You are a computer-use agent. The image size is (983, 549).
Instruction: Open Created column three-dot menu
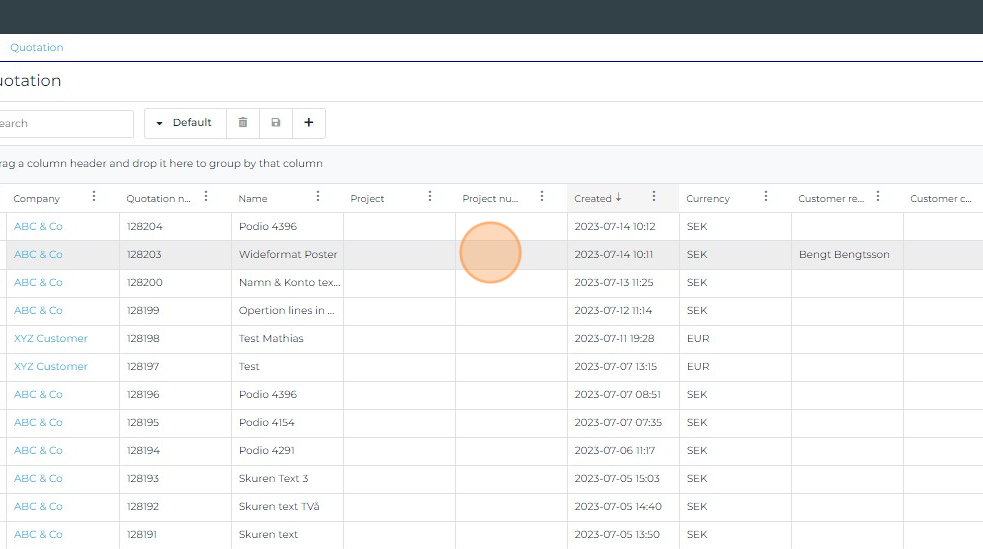tap(654, 197)
